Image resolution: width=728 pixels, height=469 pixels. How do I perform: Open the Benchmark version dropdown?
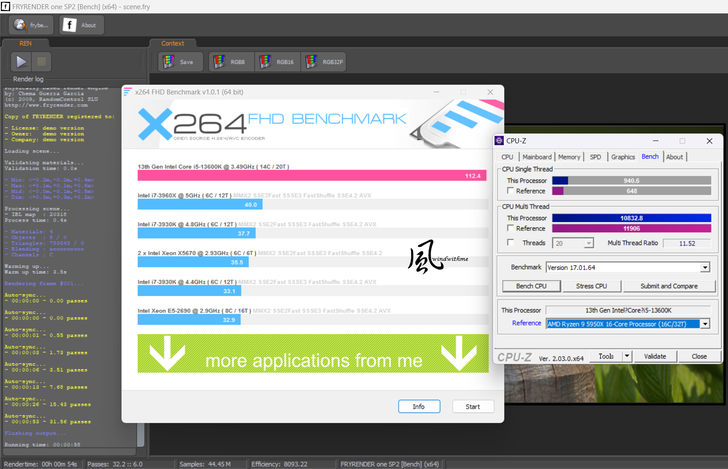pos(705,267)
